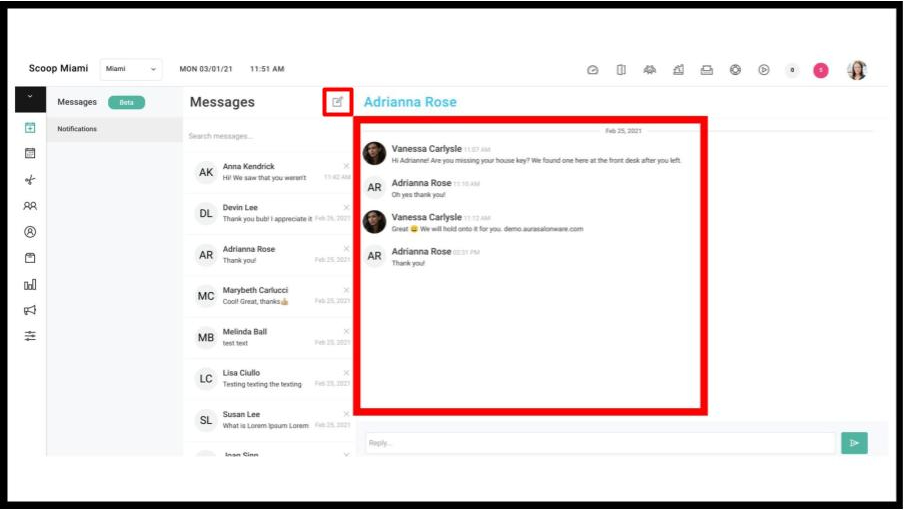
Task: Click the Reply text box
Action: [x=600, y=443]
